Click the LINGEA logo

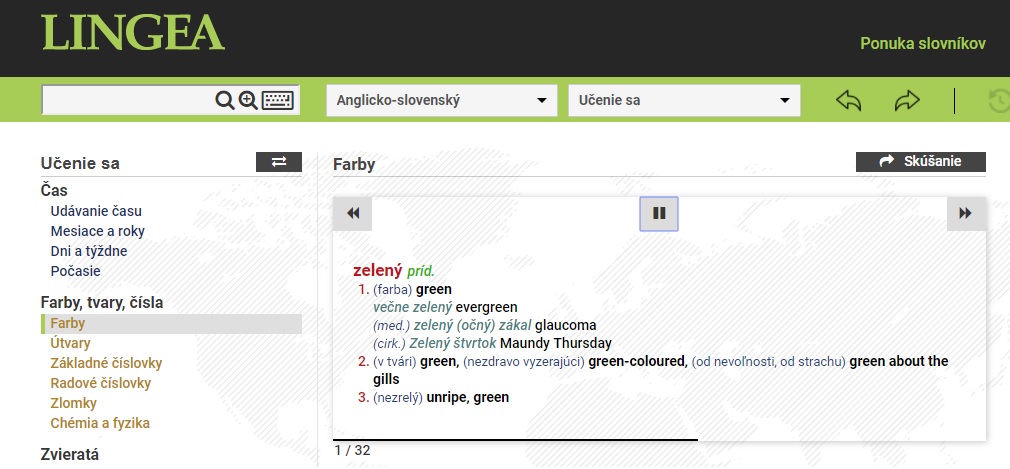tap(133, 33)
